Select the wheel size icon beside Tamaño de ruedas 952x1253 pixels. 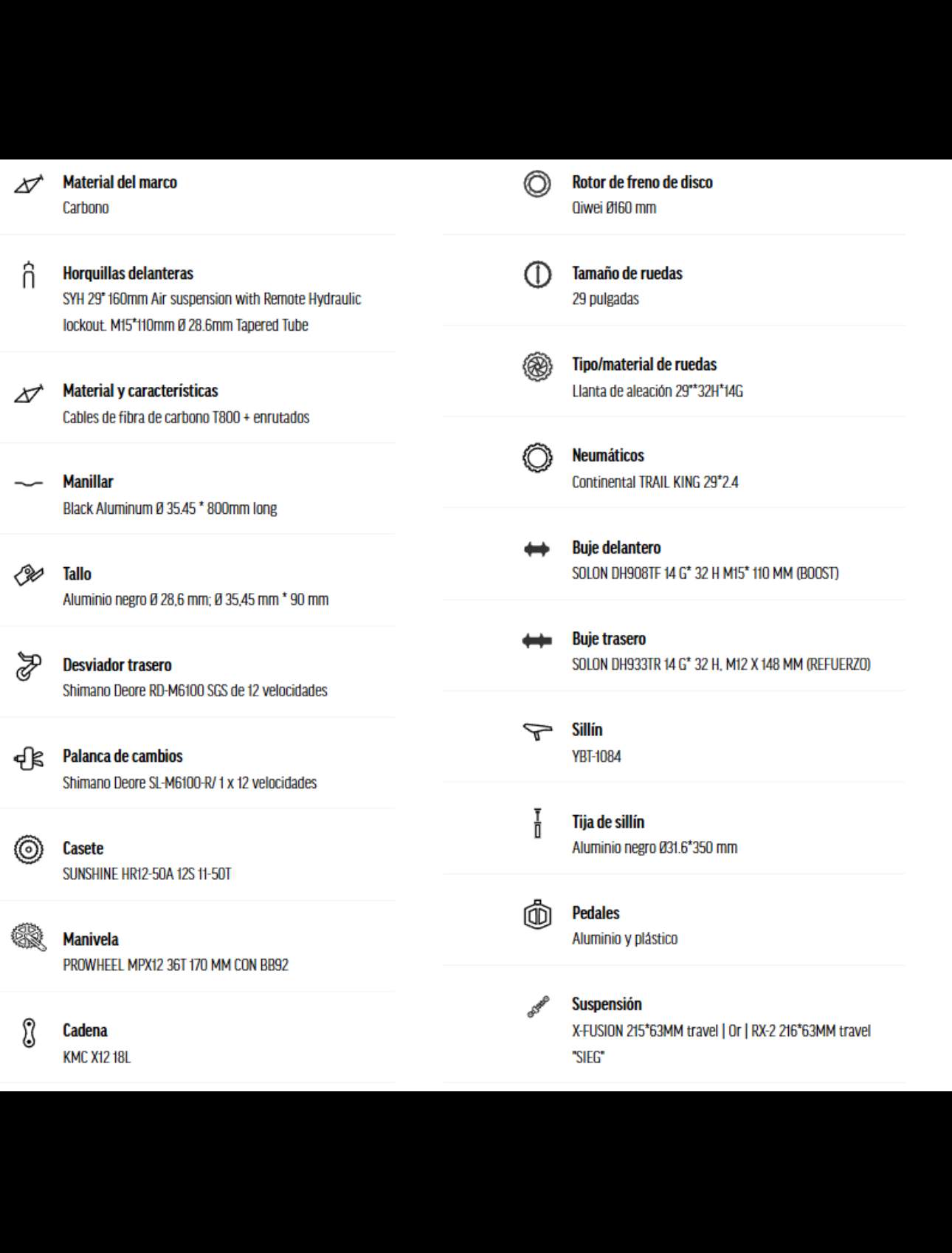[537, 275]
